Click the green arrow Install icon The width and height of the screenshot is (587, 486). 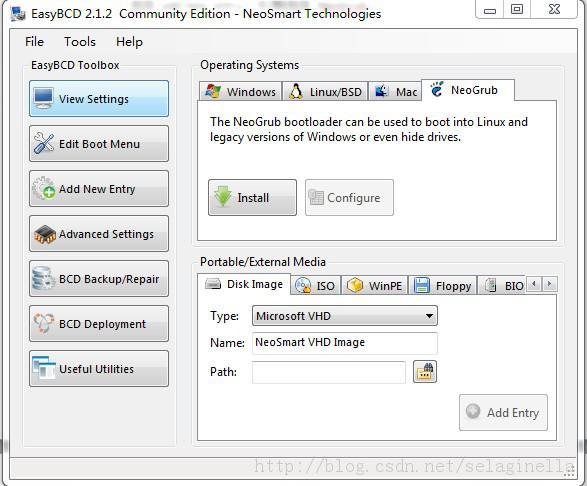click(x=223, y=196)
